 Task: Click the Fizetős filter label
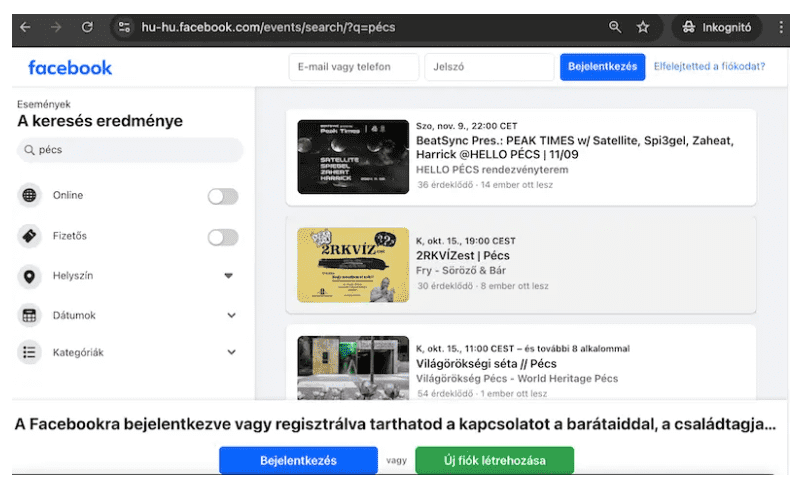pos(70,236)
